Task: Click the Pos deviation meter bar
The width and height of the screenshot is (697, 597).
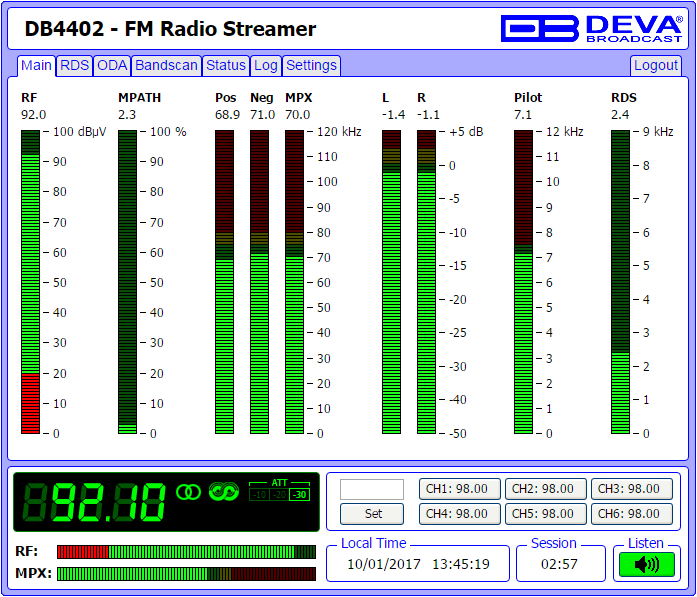Action: [x=224, y=282]
